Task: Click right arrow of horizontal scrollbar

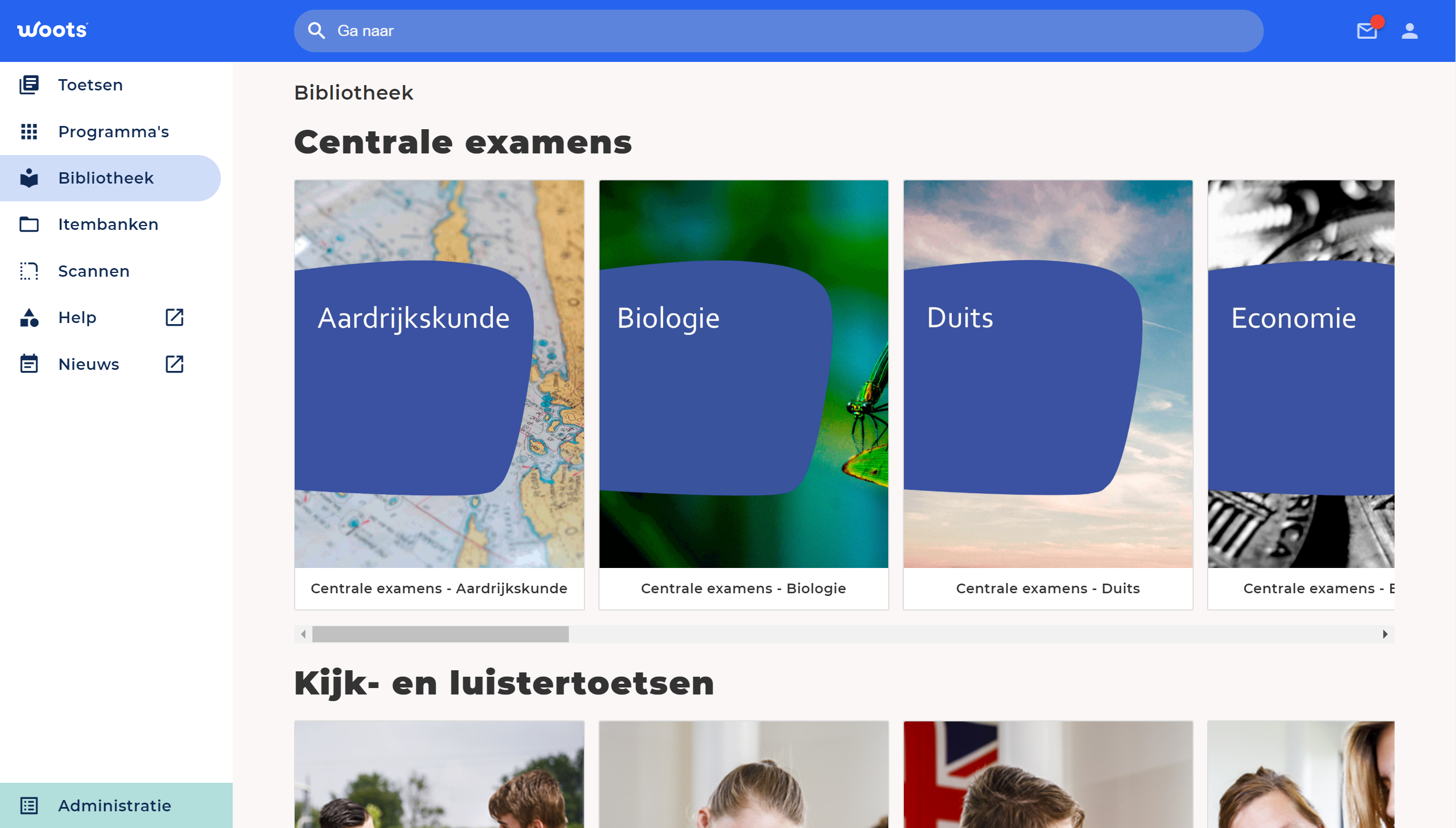Action: tap(1385, 634)
